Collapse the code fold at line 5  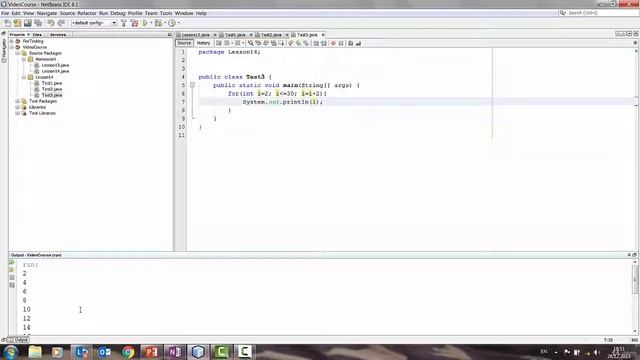point(192,85)
